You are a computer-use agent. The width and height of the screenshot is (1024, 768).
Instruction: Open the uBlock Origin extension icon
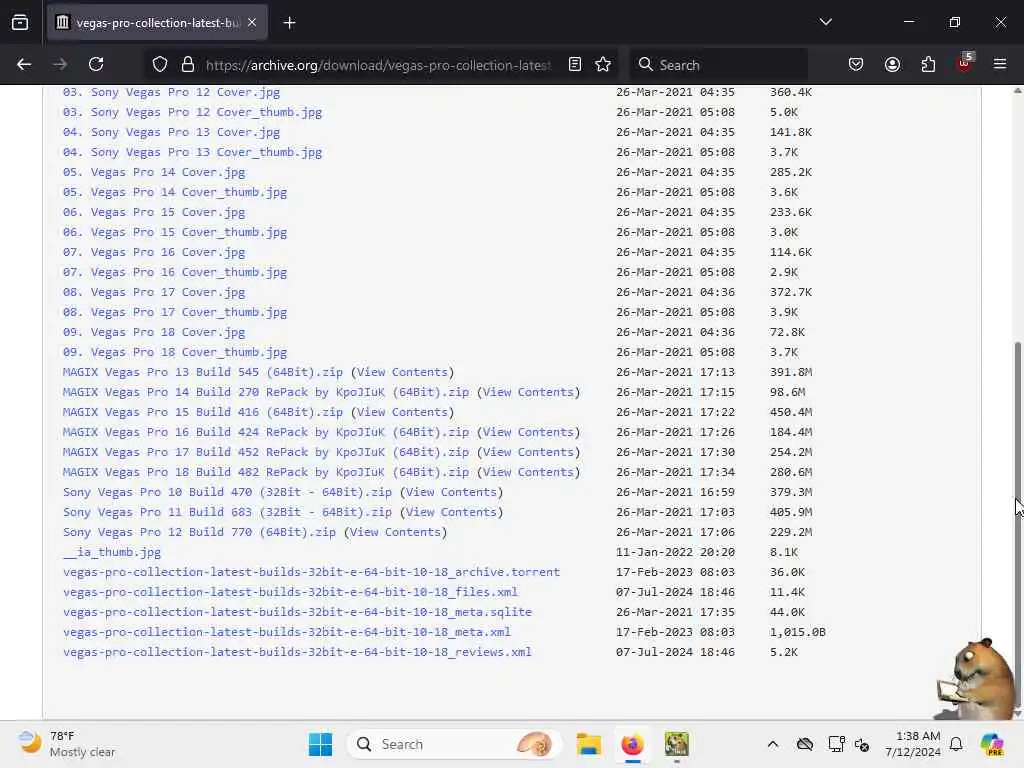point(965,63)
